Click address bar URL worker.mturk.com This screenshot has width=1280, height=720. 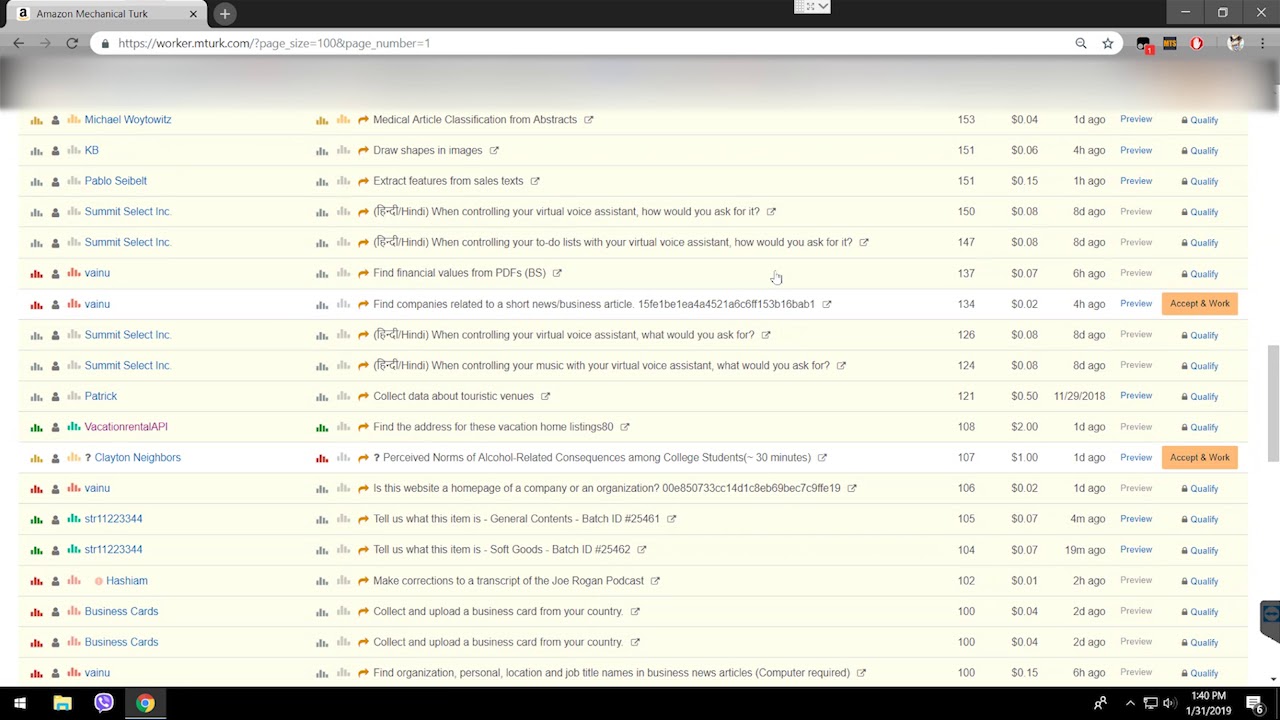(274, 43)
